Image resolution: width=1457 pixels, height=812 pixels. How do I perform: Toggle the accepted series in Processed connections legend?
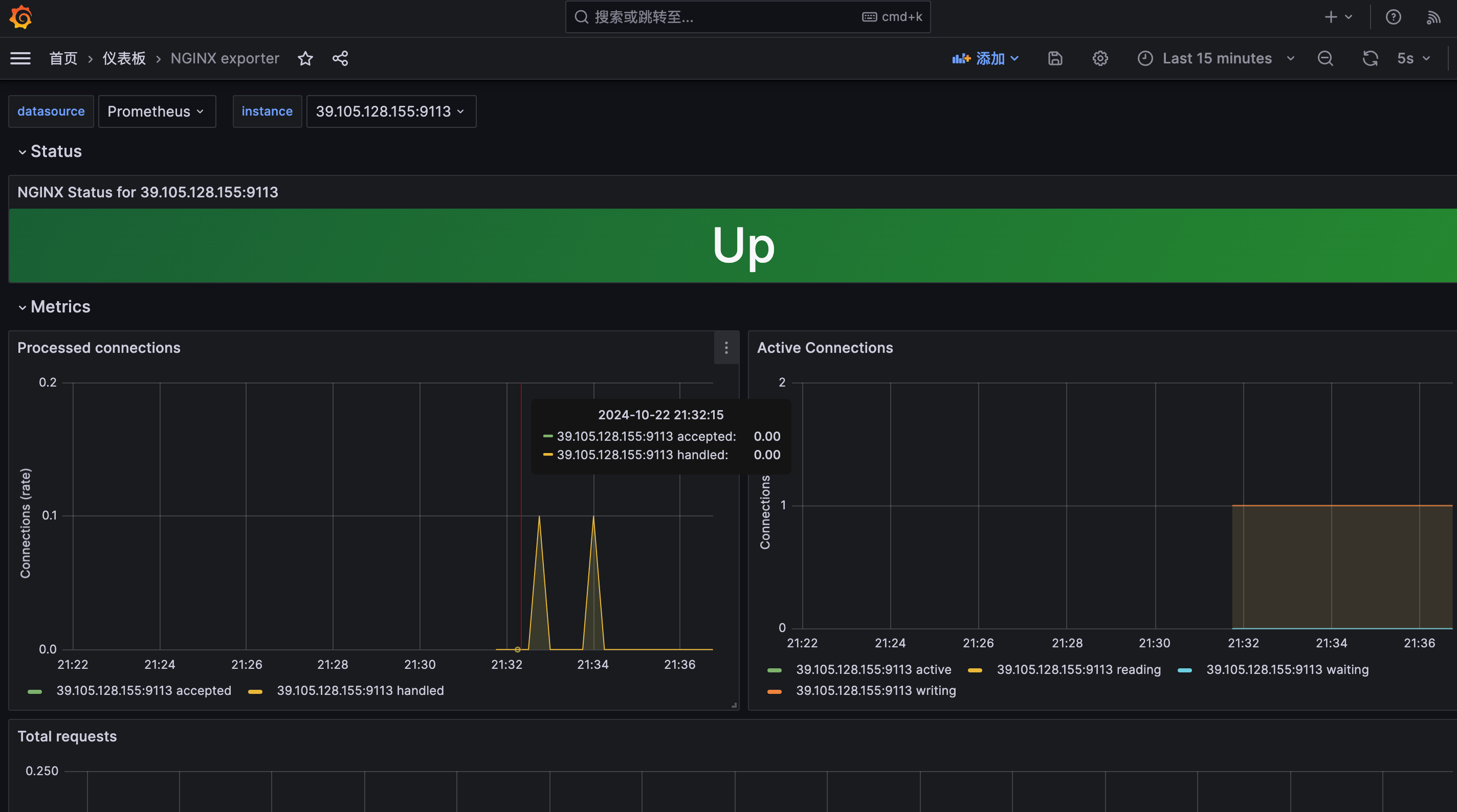click(x=144, y=690)
